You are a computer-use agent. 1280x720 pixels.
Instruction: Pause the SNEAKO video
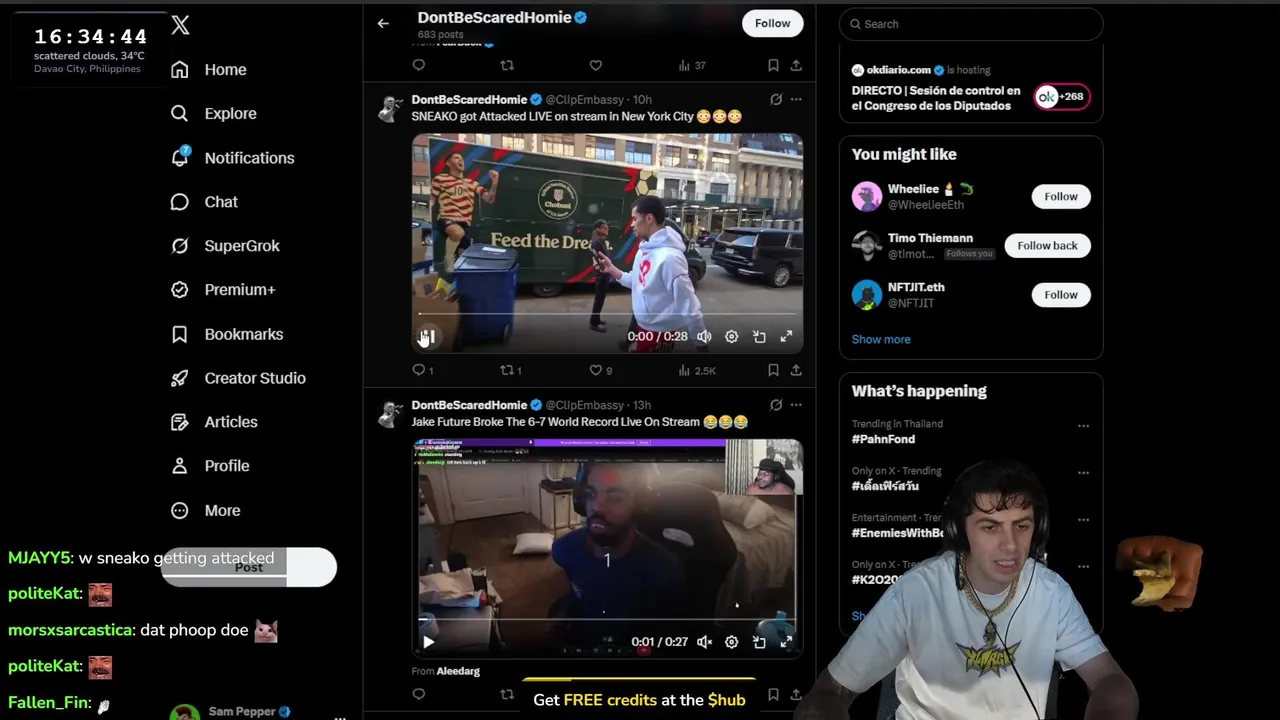[427, 337]
